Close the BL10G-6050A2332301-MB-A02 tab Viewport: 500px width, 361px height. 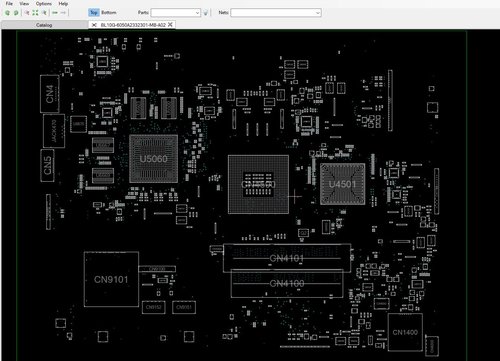tap(170, 24)
